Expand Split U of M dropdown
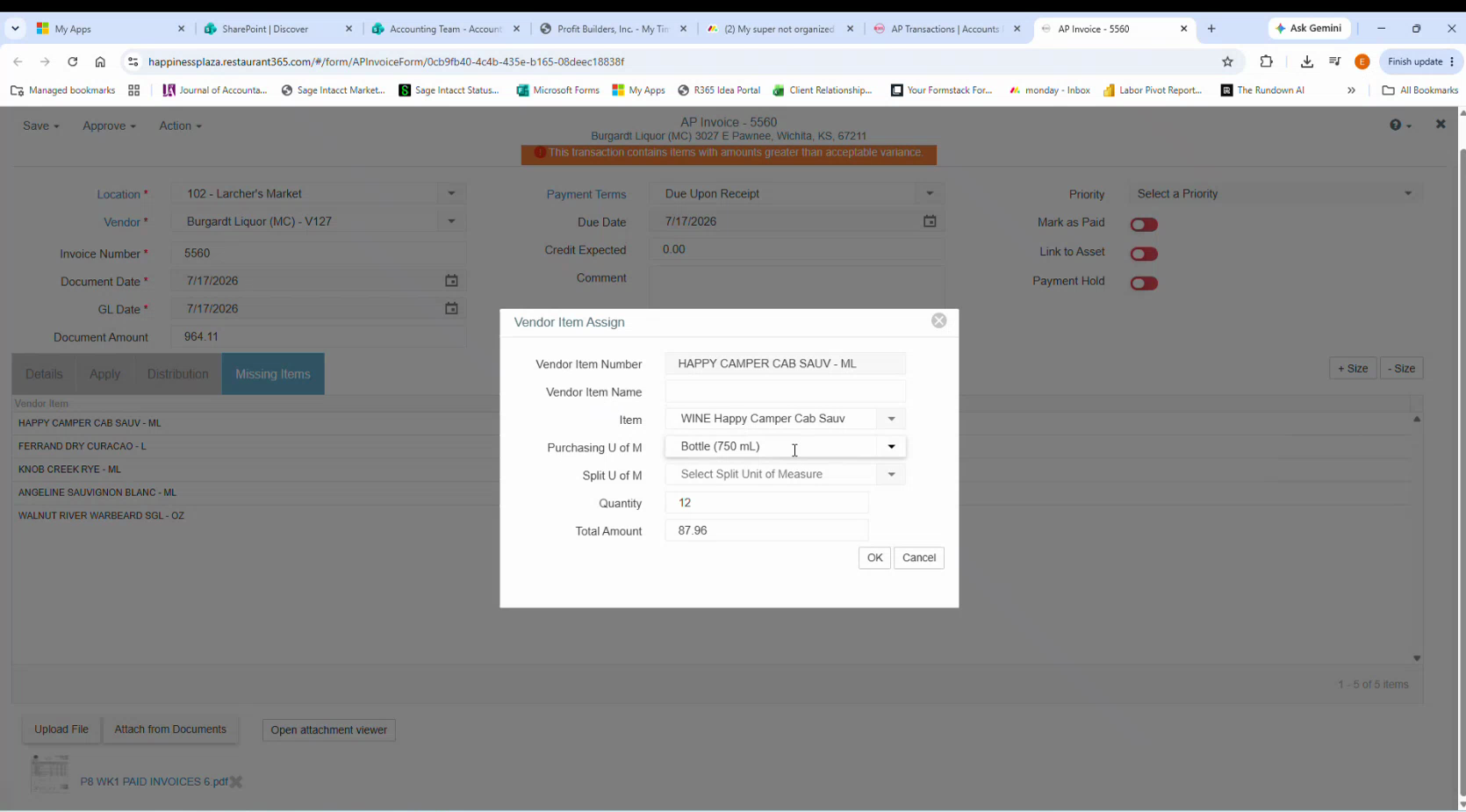Screen dimensions: 1466x812 coord(891,475)
